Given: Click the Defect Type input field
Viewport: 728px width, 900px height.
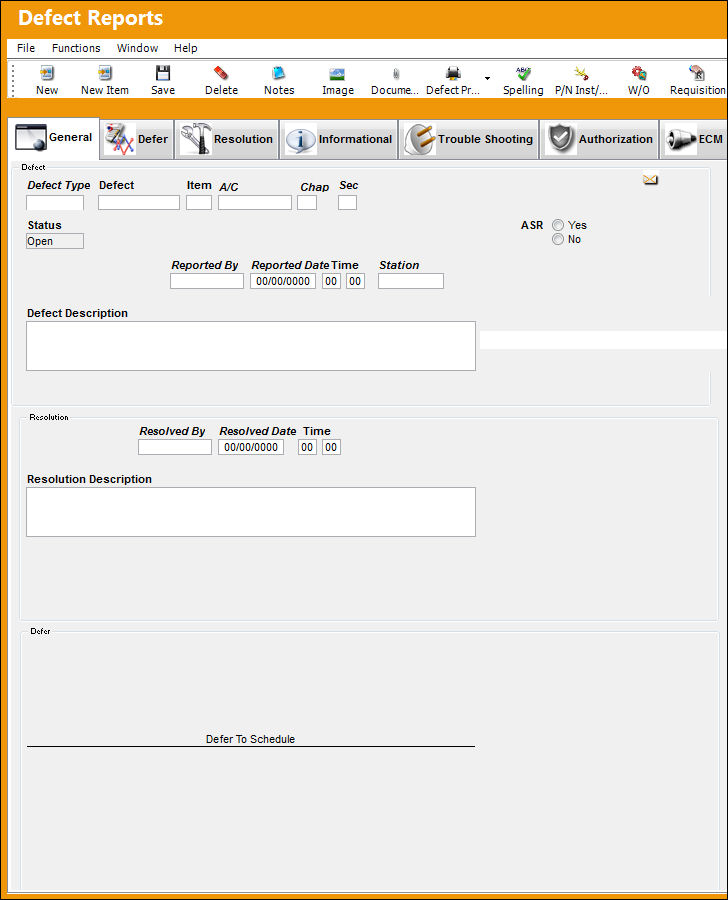Looking at the screenshot, I should [55, 203].
